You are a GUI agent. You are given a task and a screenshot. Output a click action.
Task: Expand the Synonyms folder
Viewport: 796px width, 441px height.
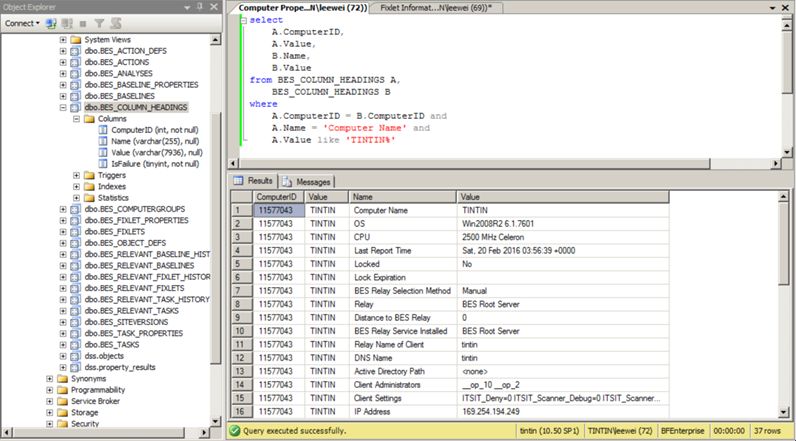coord(49,379)
